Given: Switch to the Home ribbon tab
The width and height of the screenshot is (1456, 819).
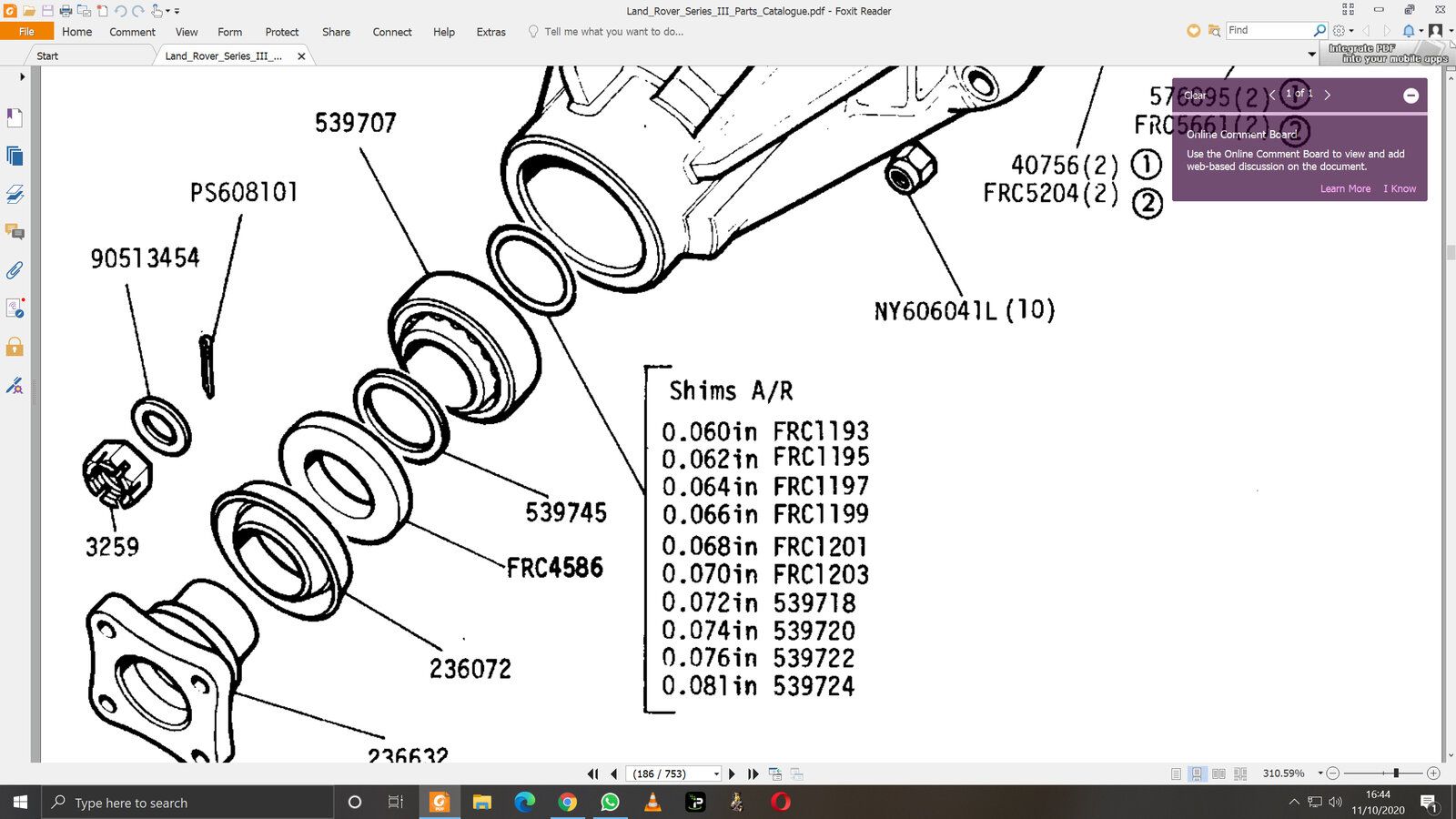Looking at the screenshot, I should [76, 31].
